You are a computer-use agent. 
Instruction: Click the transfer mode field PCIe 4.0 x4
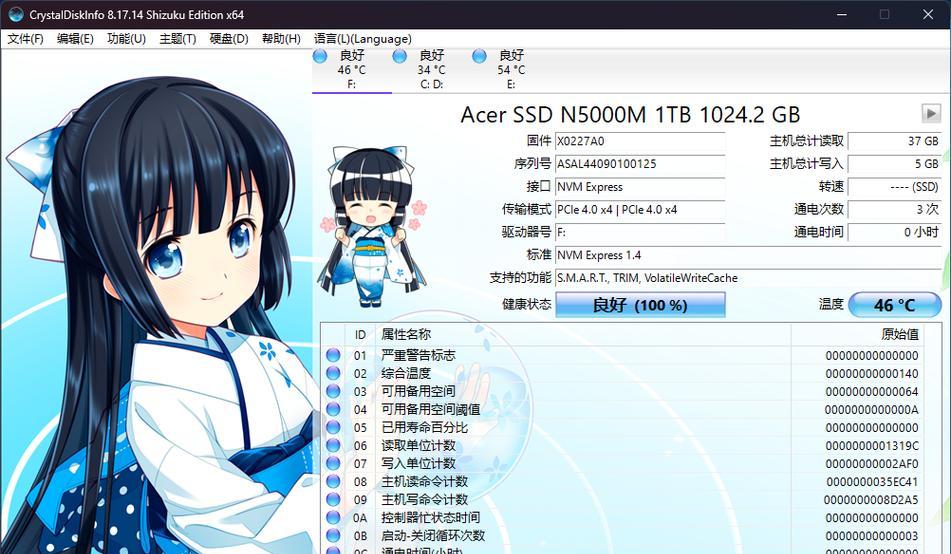tap(640, 209)
